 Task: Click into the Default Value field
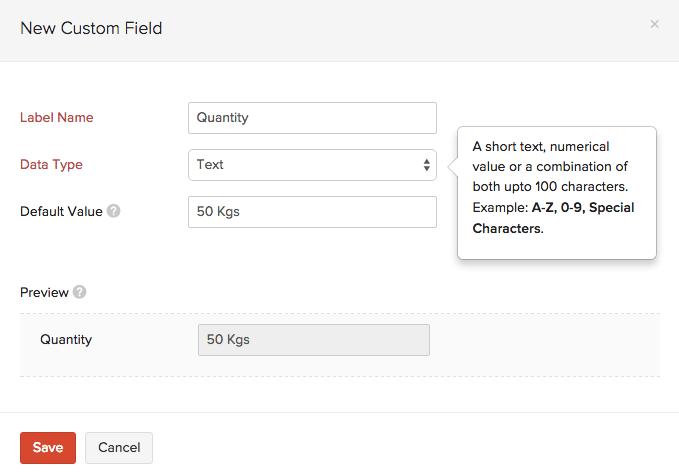point(312,212)
